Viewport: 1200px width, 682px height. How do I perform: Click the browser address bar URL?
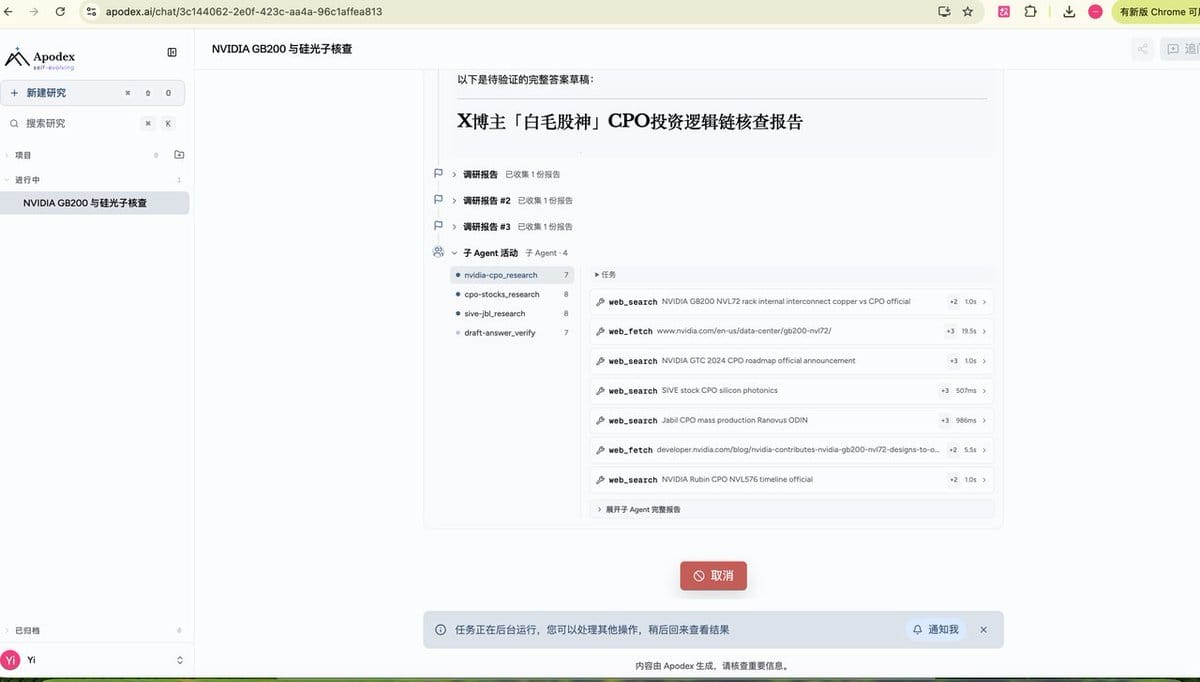click(244, 12)
